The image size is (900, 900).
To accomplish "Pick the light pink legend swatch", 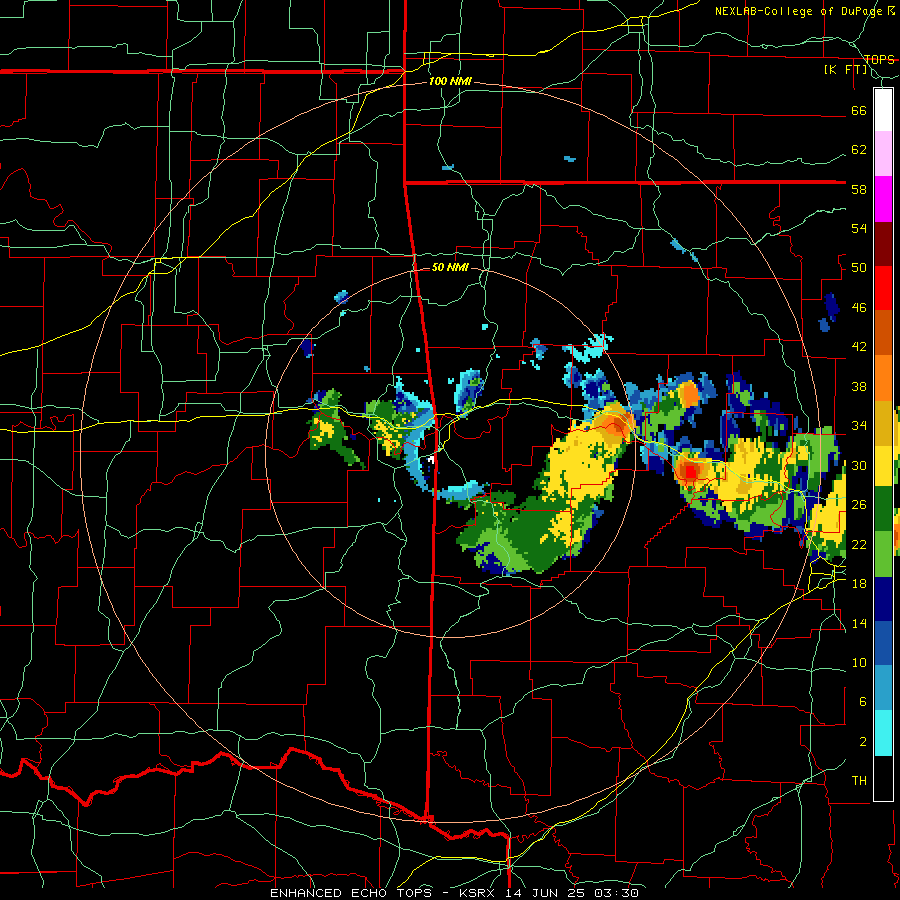I will tap(883, 154).
